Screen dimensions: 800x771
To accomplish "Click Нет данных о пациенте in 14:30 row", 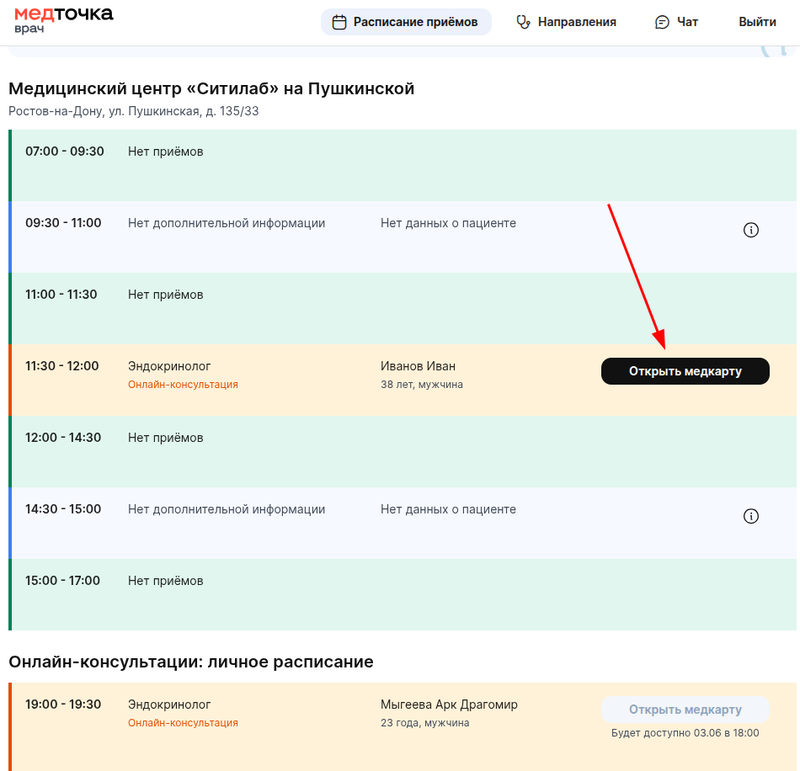I will click(448, 509).
